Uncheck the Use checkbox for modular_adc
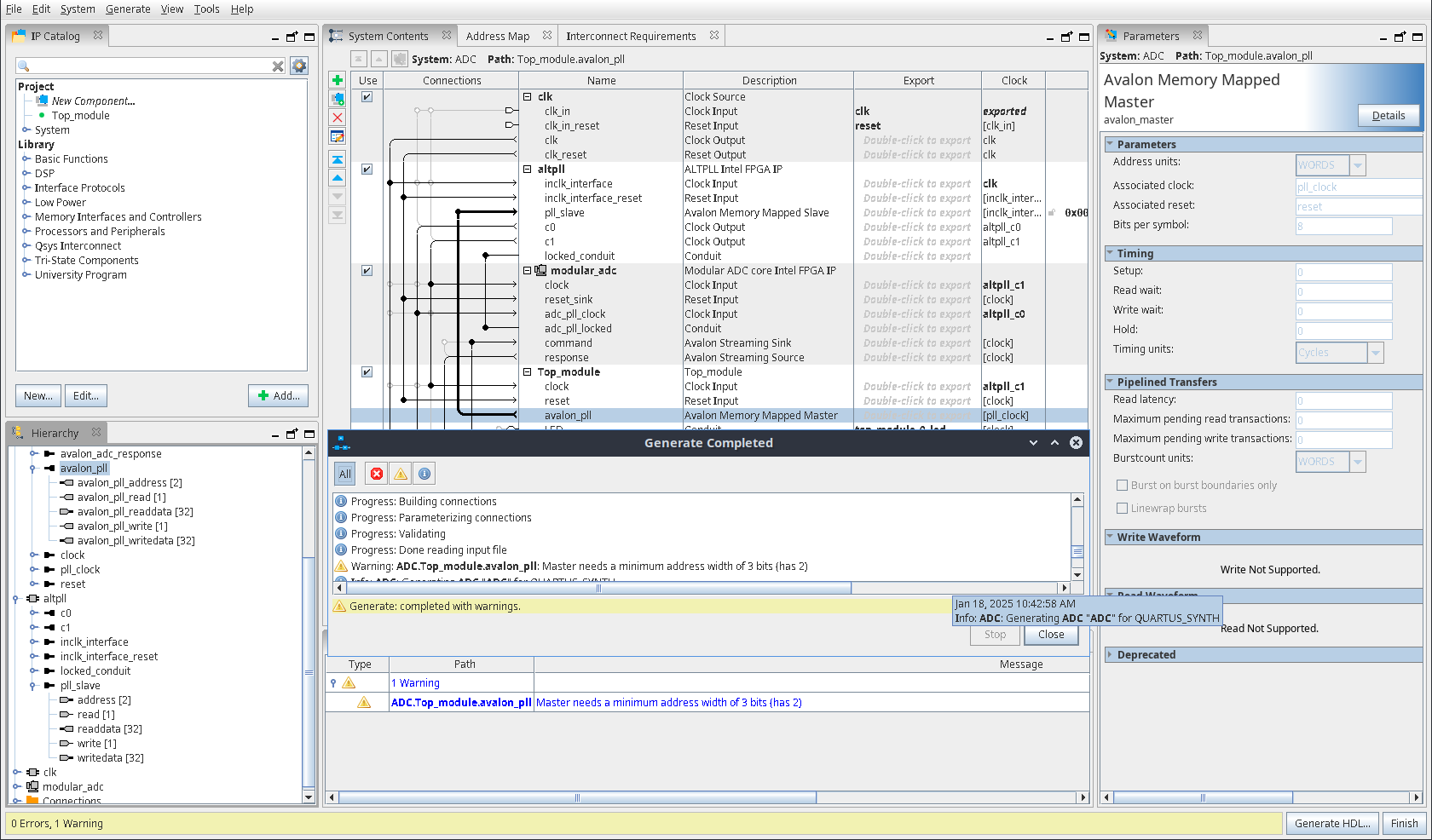Viewport: 1432px width, 840px height. click(x=367, y=270)
